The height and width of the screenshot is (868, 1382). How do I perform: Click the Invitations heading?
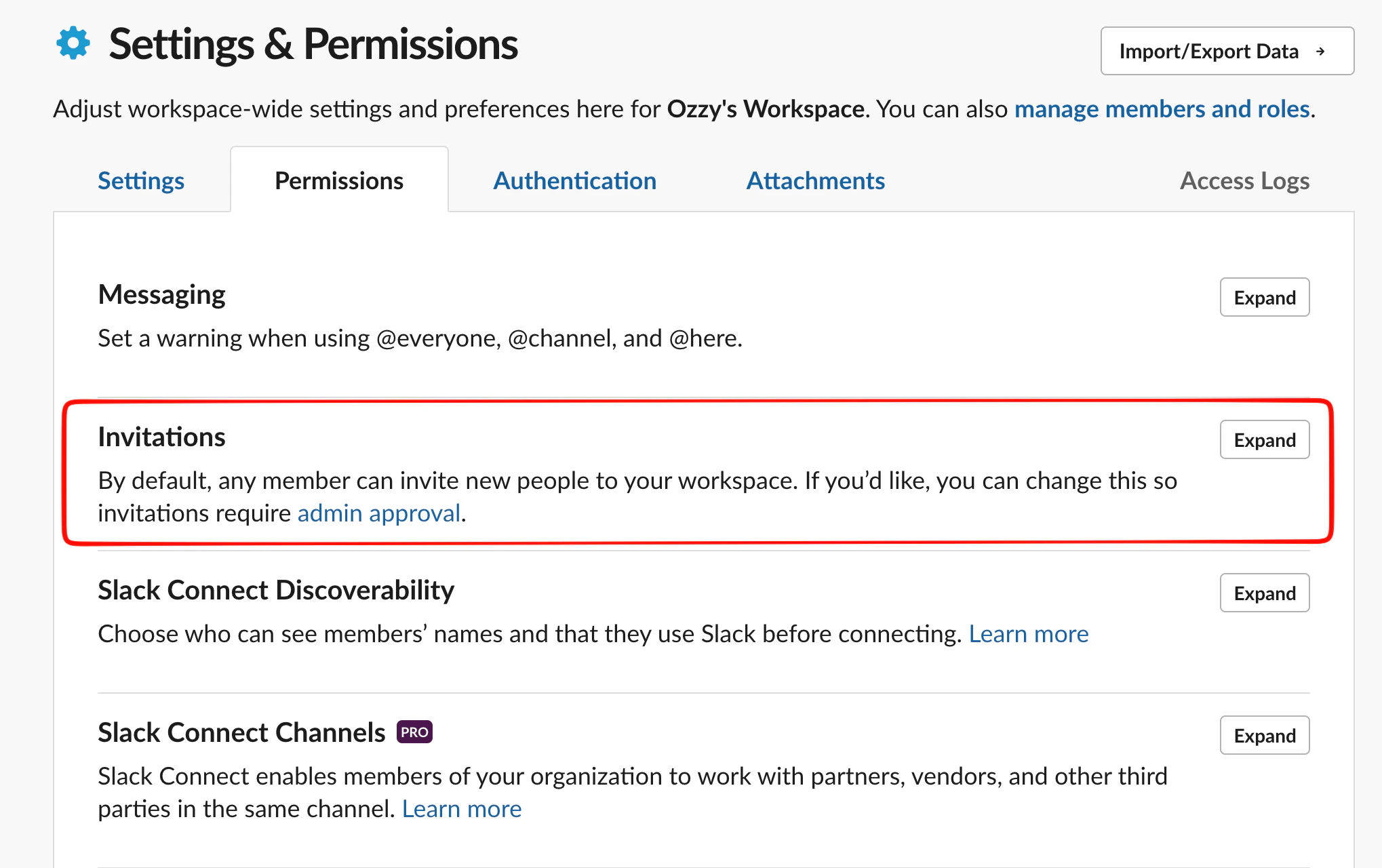161,437
